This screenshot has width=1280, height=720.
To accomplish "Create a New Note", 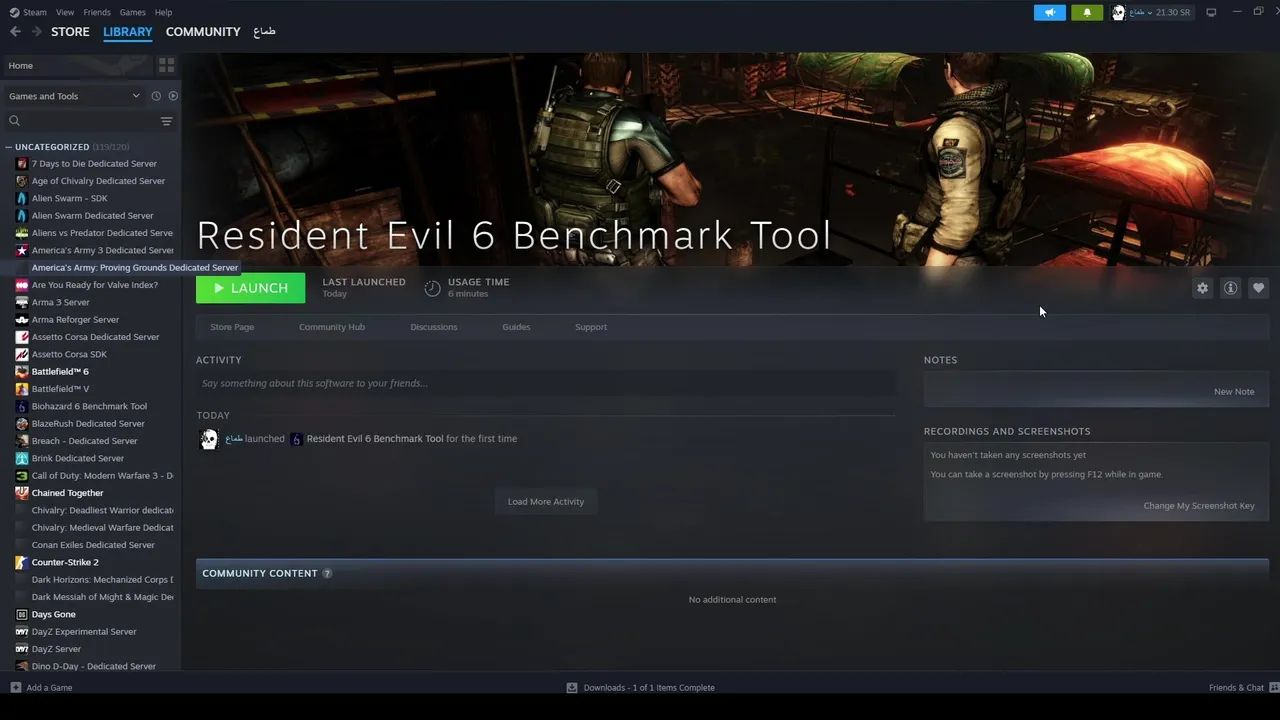I will pyautogui.click(x=1234, y=392).
